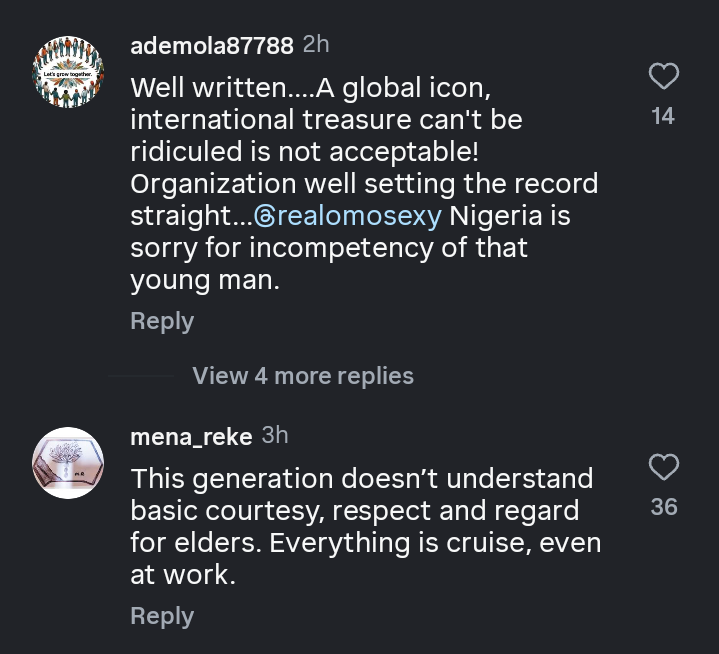The height and width of the screenshot is (654, 719).
Task: View the 36 likes count
Action: (664, 507)
